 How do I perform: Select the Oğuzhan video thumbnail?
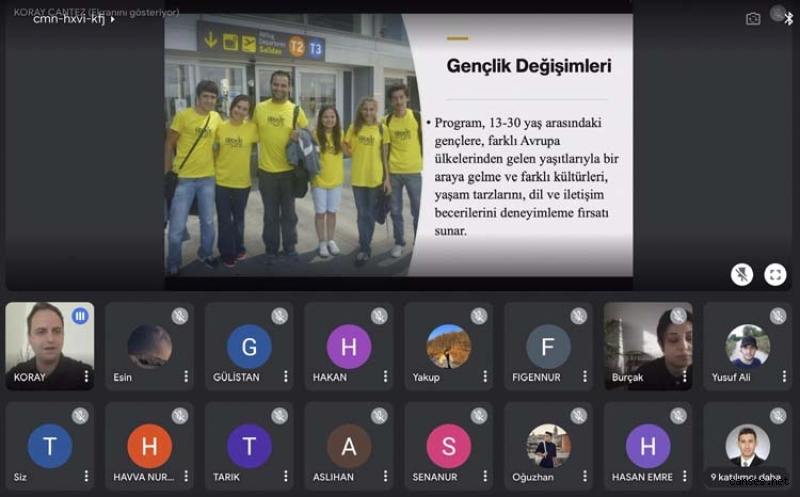[548, 445]
